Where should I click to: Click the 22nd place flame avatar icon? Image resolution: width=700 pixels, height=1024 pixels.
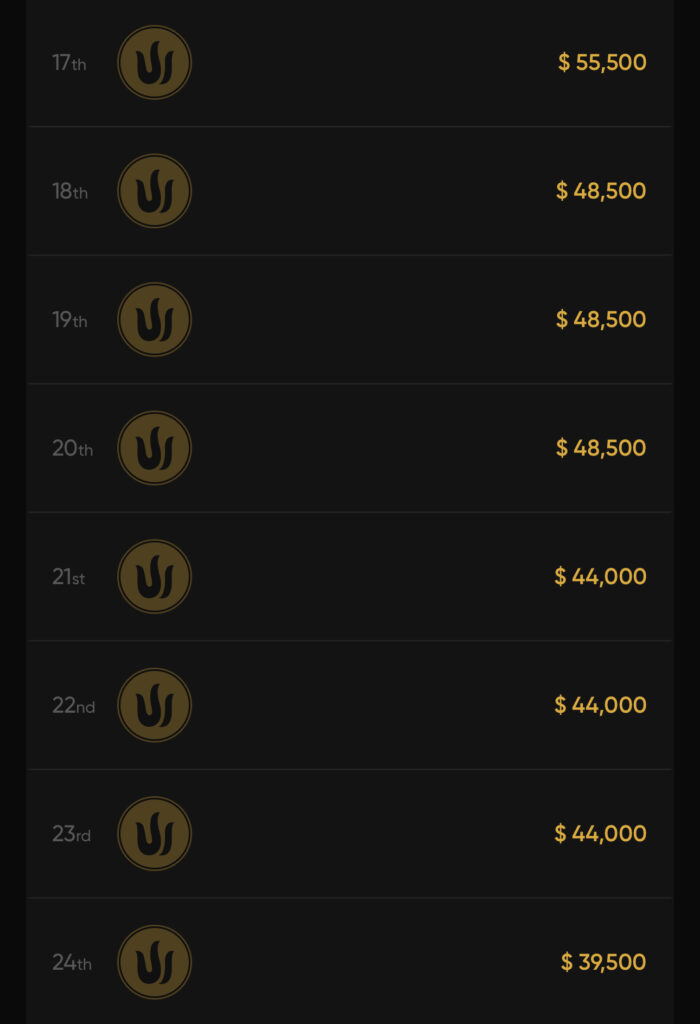click(154, 705)
